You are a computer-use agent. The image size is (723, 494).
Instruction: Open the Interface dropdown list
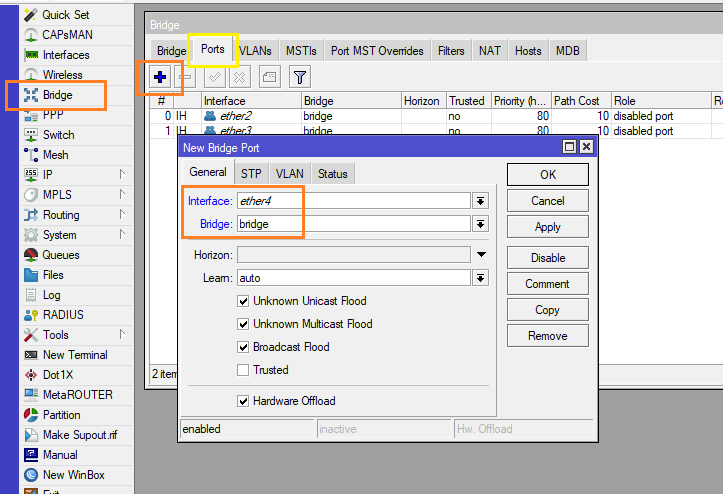[481, 201]
